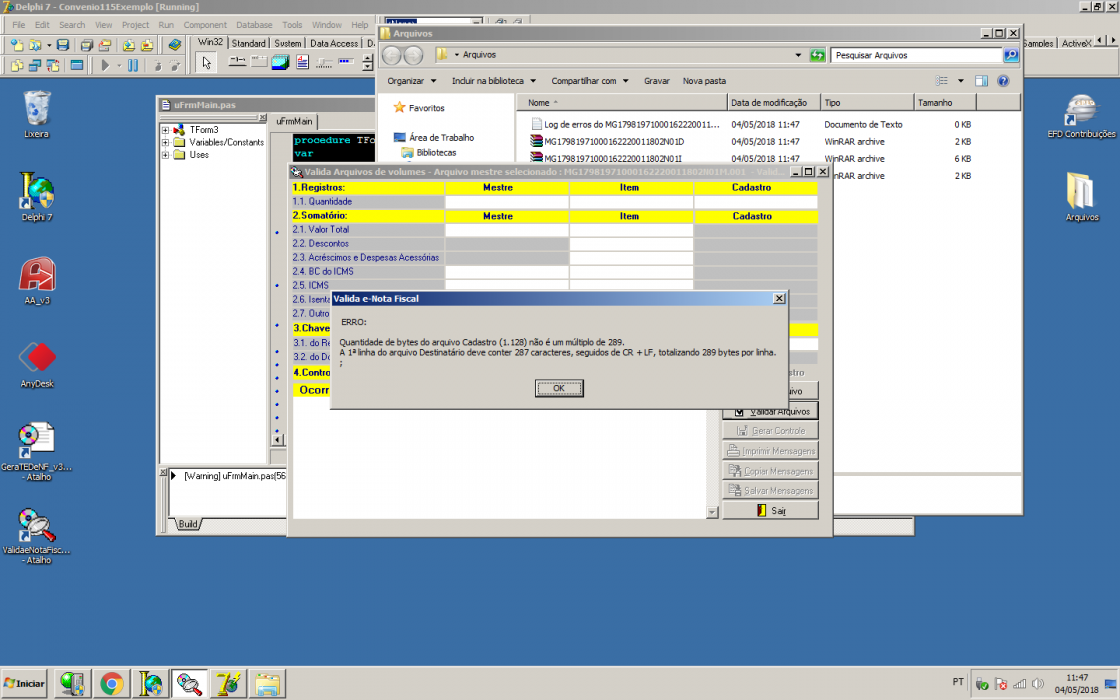Switch to the System palette tab
The image size is (1120, 700).
(x=288, y=44)
